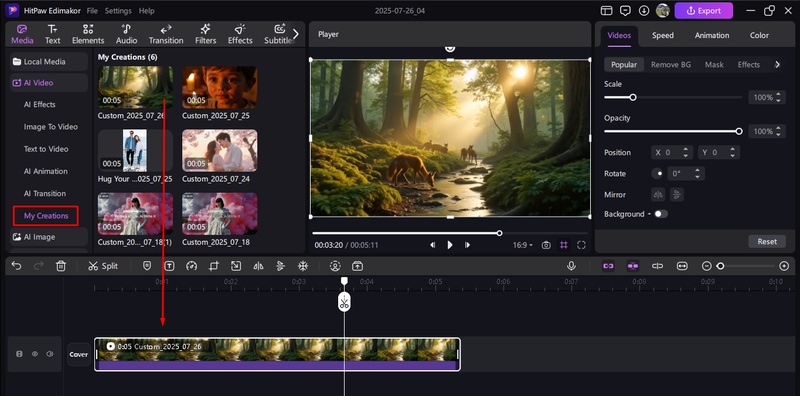800x396 pixels.
Task: Select the Remove BG sub-tab
Action: click(x=672, y=65)
